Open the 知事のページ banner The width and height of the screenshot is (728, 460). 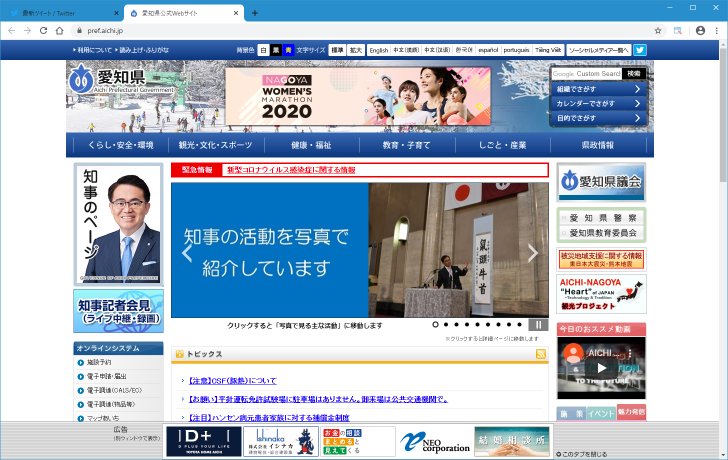[118, 224]
